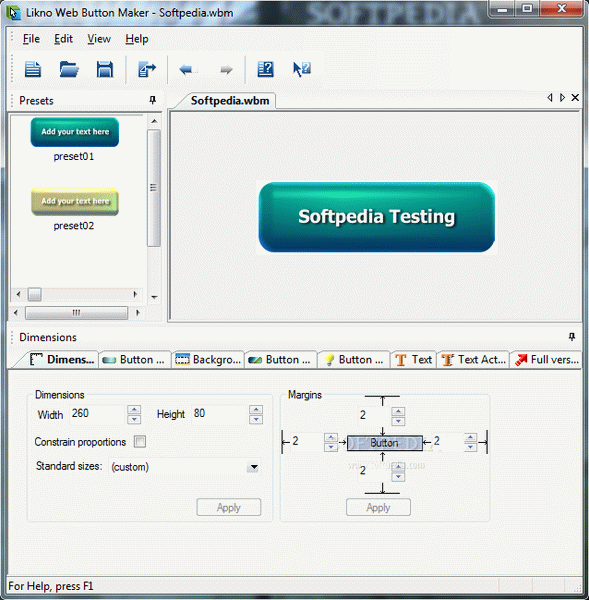Click Apply in the Margins group

[x=378, y=507]
